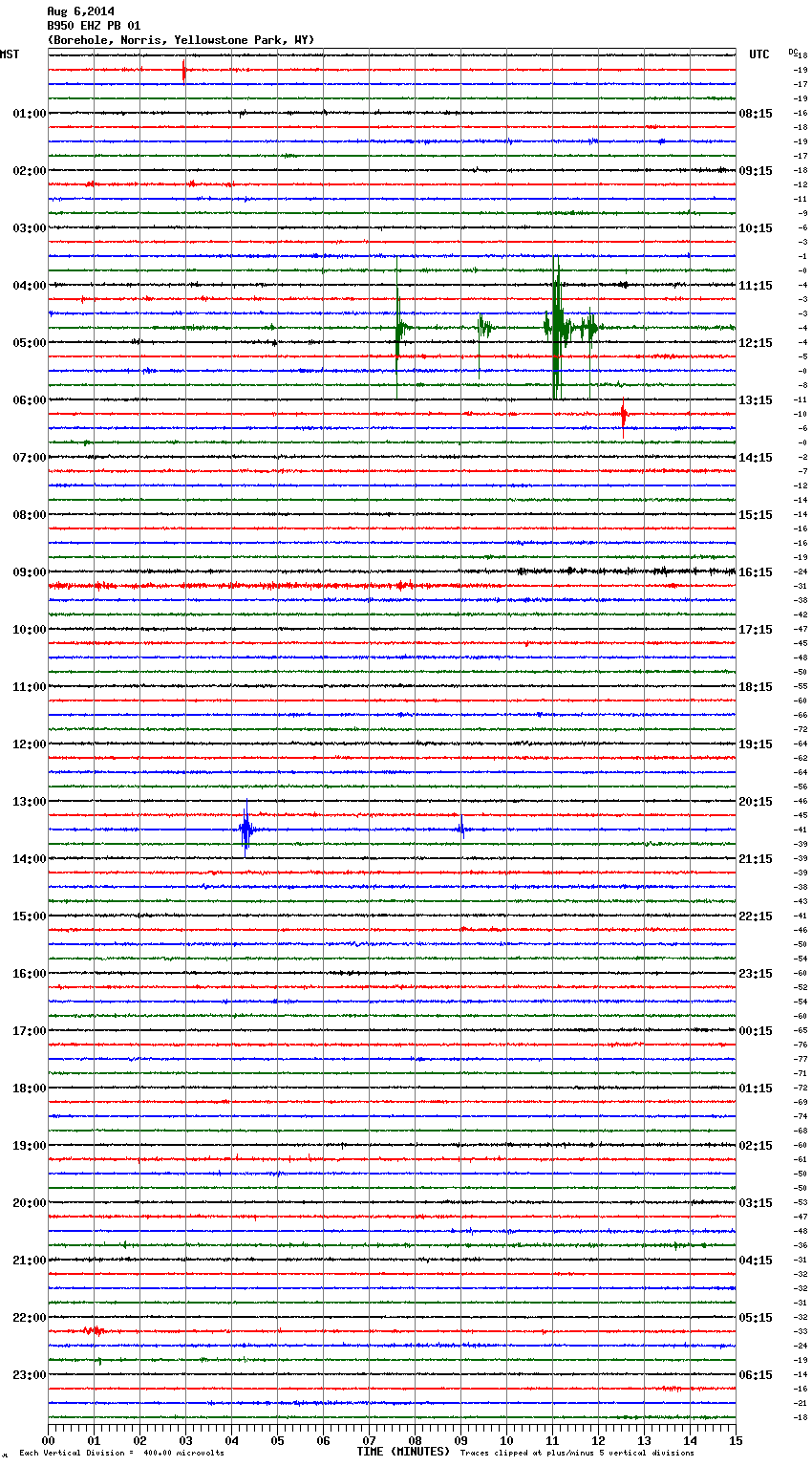Image resolution: width=812 pixels, height=1466 pixels.
Task: Click the red spike near minute 3 at top
Action: pos(184,70)
